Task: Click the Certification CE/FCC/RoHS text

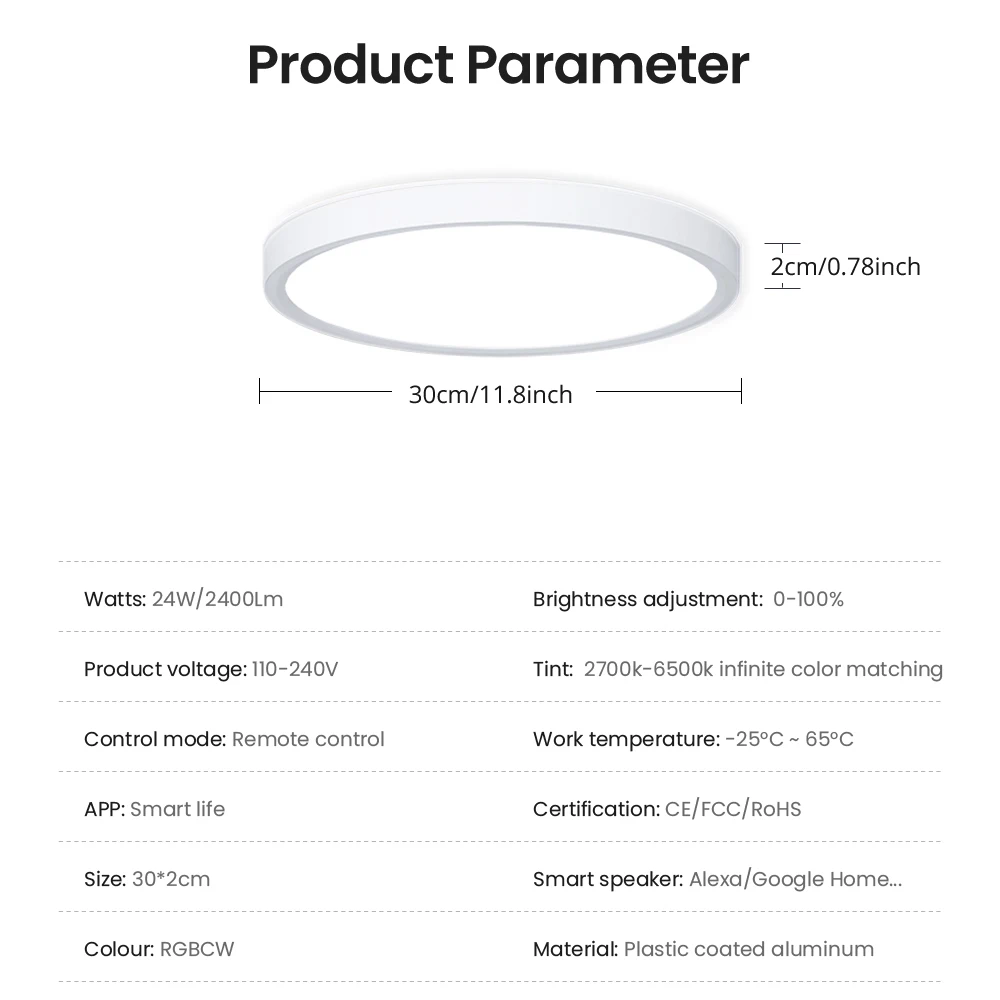Action: (x=667, y=809)
